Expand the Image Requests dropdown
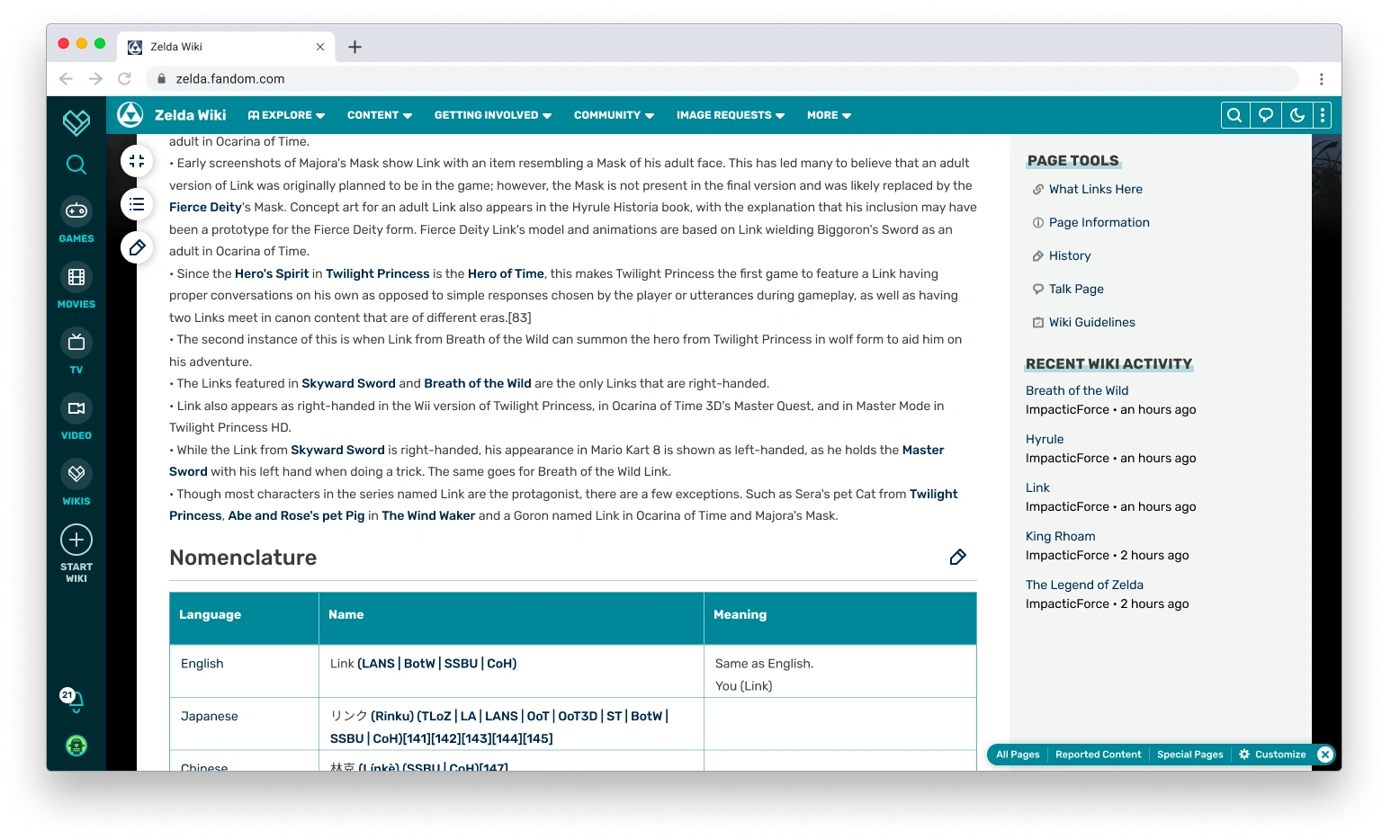This screenshot has height=840, width=1400. (x=731, y=115)
